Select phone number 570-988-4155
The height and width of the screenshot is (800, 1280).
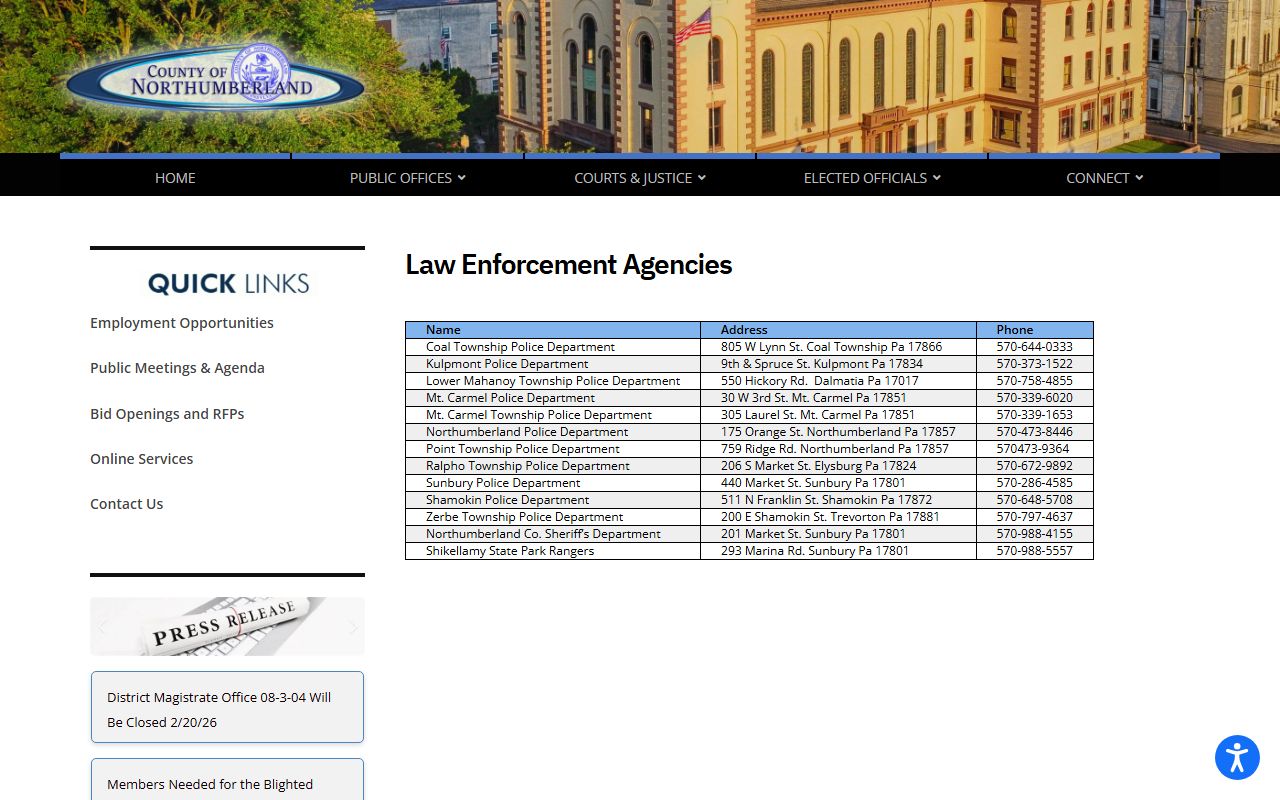[1035, 534]
